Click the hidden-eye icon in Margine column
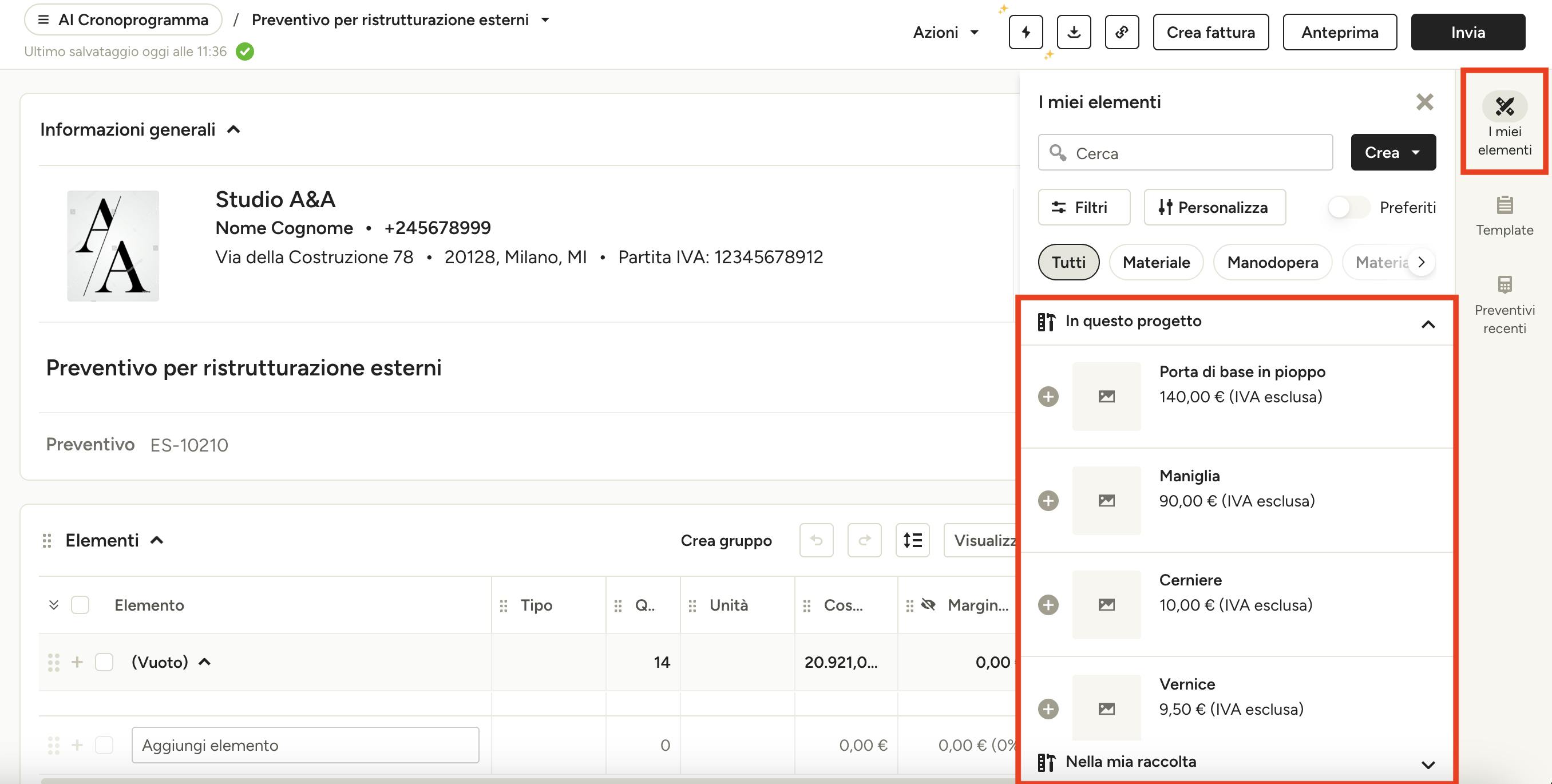 coord(928,604)
